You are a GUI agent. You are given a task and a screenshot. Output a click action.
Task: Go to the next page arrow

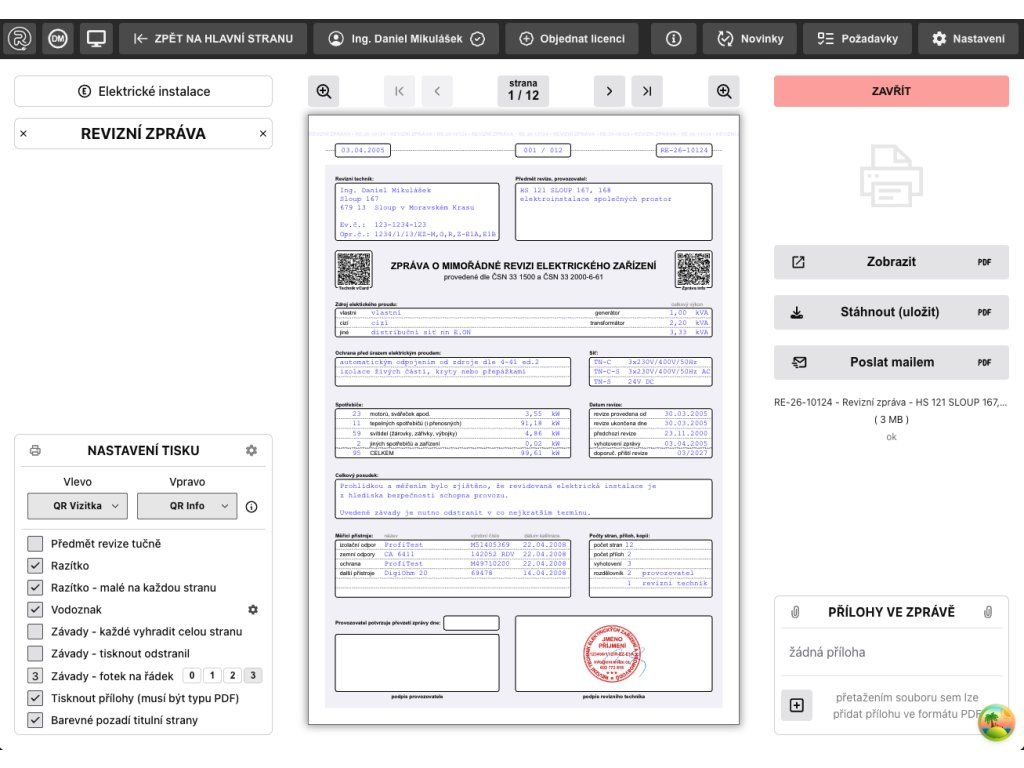(x=609, y=91)
